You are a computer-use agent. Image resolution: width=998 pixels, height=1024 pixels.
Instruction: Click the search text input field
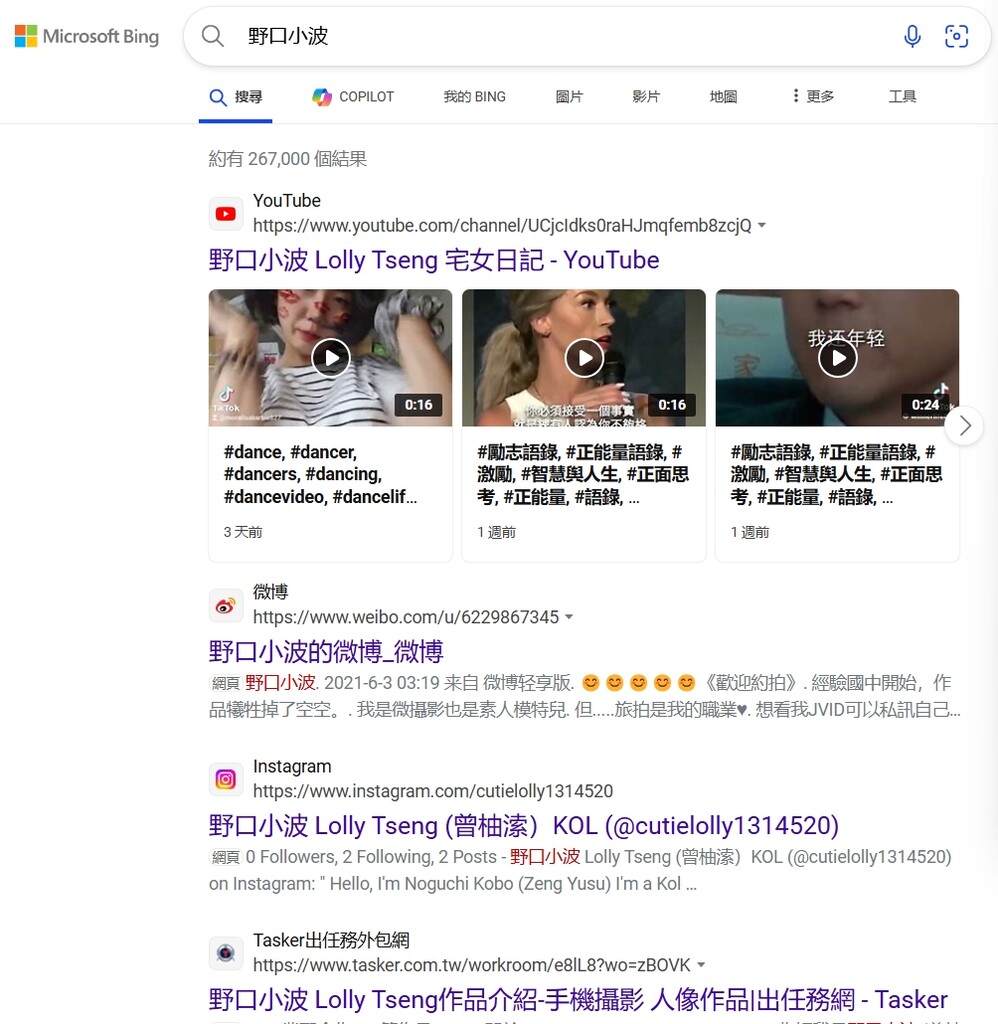(x=560, y=37)
